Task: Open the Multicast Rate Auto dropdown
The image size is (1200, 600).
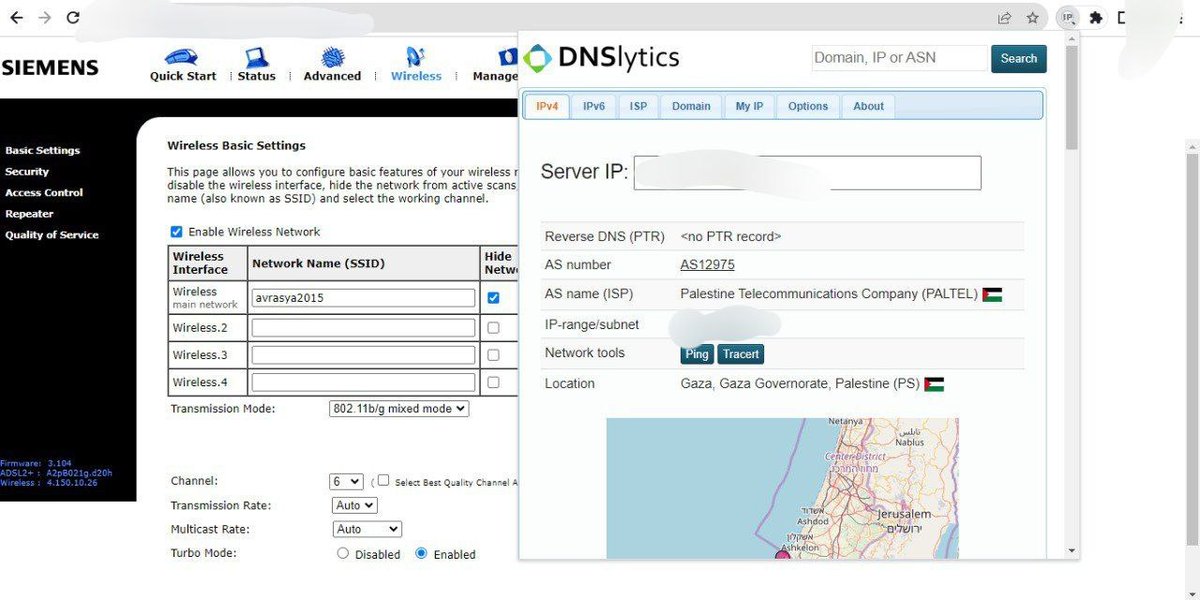Action: [367, 529]
